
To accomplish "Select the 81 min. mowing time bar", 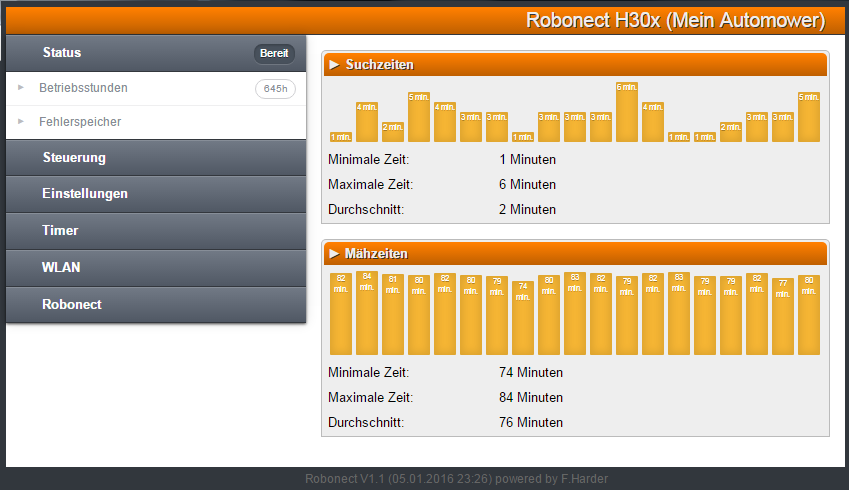I will (393, 315).
